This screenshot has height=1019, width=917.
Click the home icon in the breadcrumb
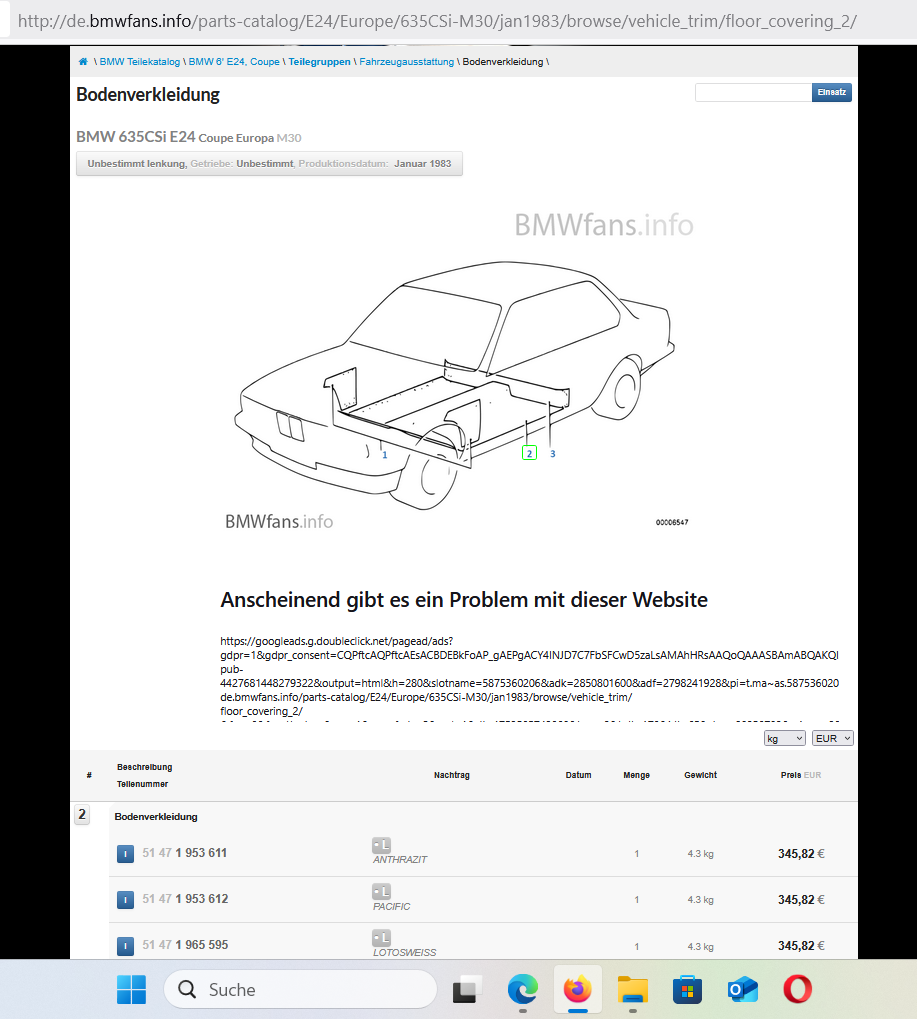(83, 62)
